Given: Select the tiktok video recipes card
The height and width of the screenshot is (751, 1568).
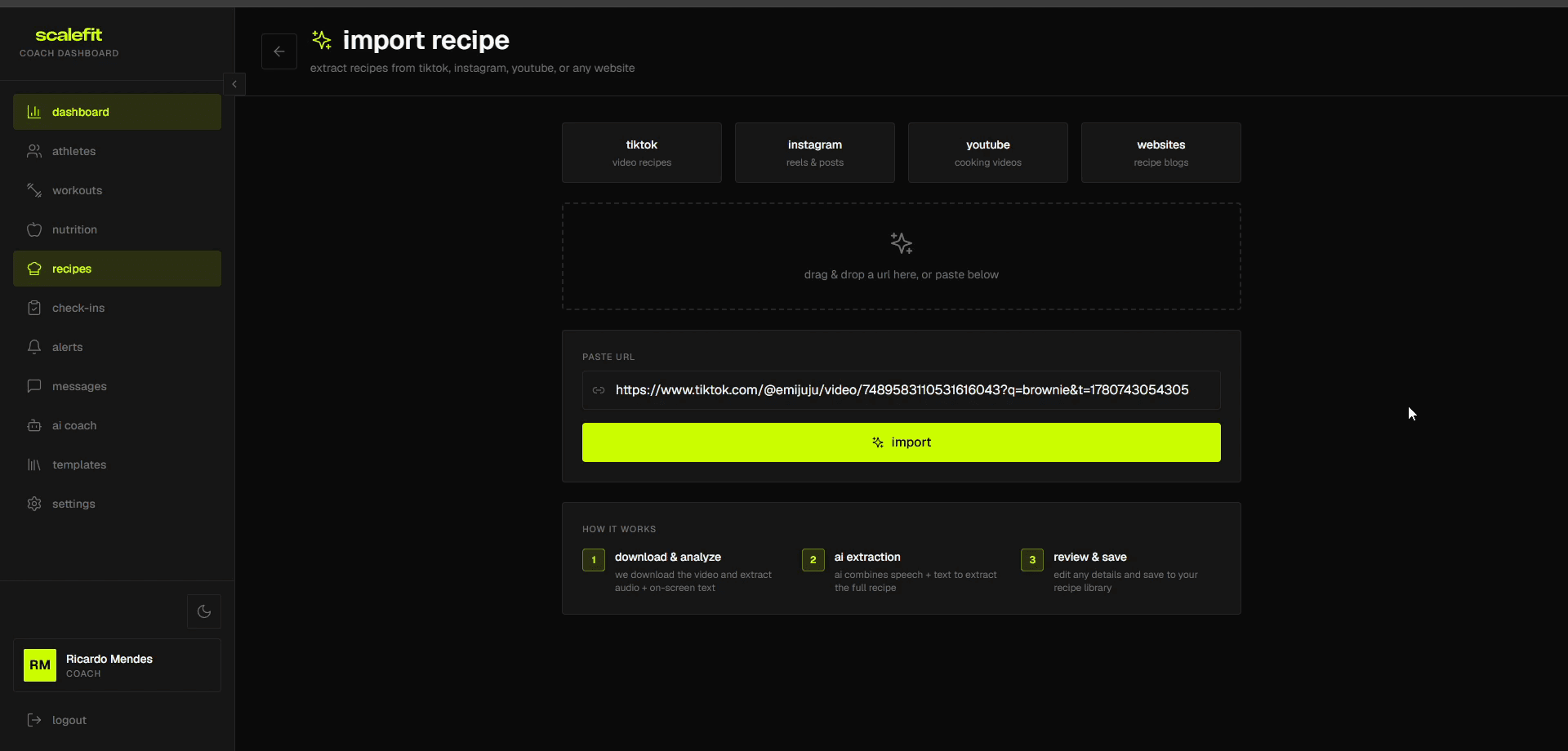Looking at the screenshot, I should click(642, 153).
